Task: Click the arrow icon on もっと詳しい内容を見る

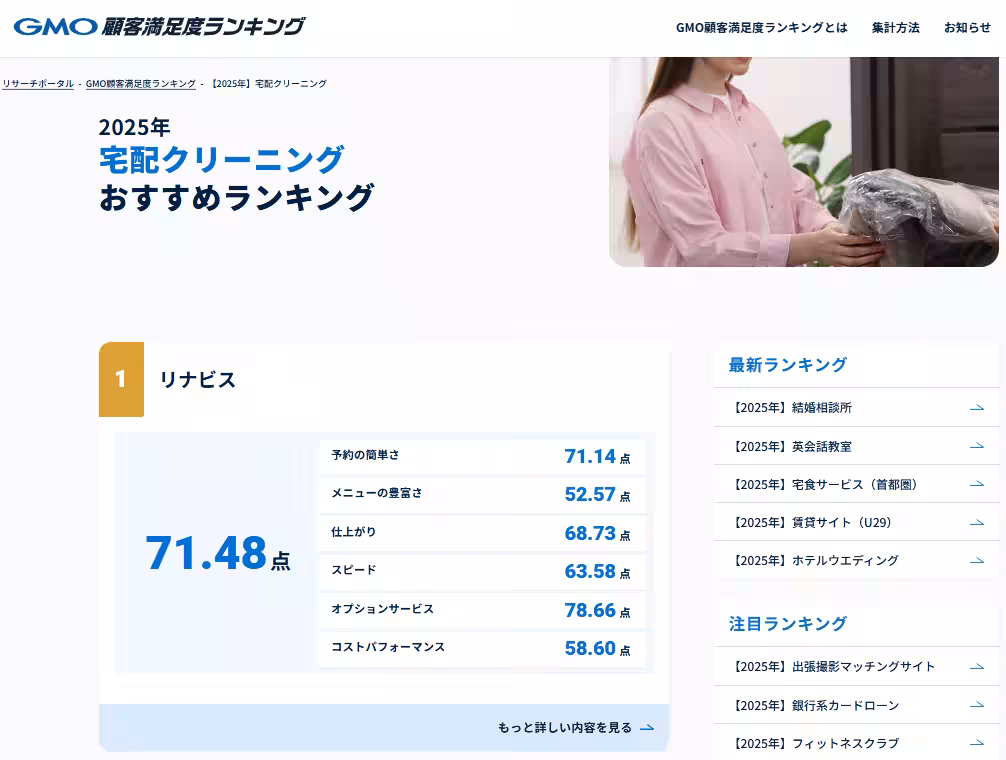Action: coord(647,728)
